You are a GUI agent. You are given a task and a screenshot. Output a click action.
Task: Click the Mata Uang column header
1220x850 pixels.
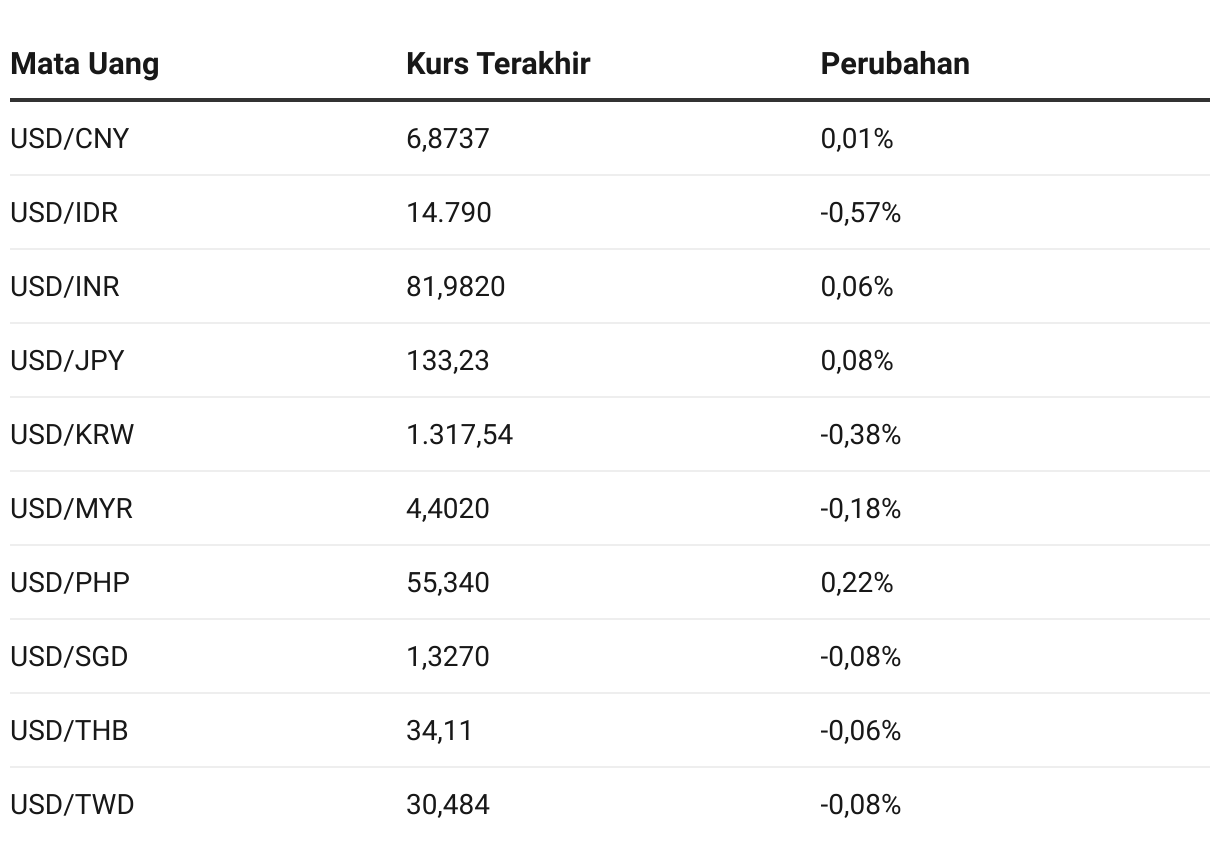[85, 64]
